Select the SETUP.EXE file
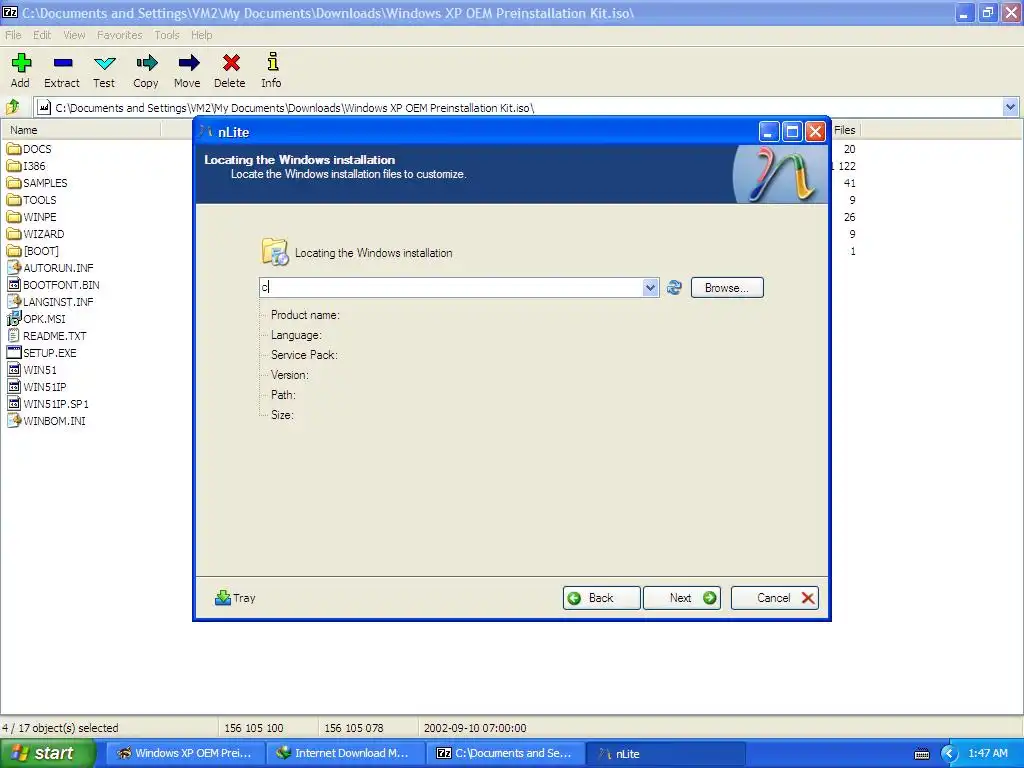Image resolution: width=1024 pixels, height=768 pixels. [x=42, y=353]
